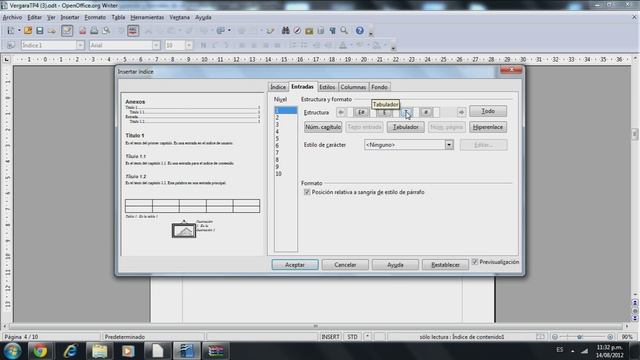Click the Nonprinting Characters pilcrow icon

click(x=333, y=31)
